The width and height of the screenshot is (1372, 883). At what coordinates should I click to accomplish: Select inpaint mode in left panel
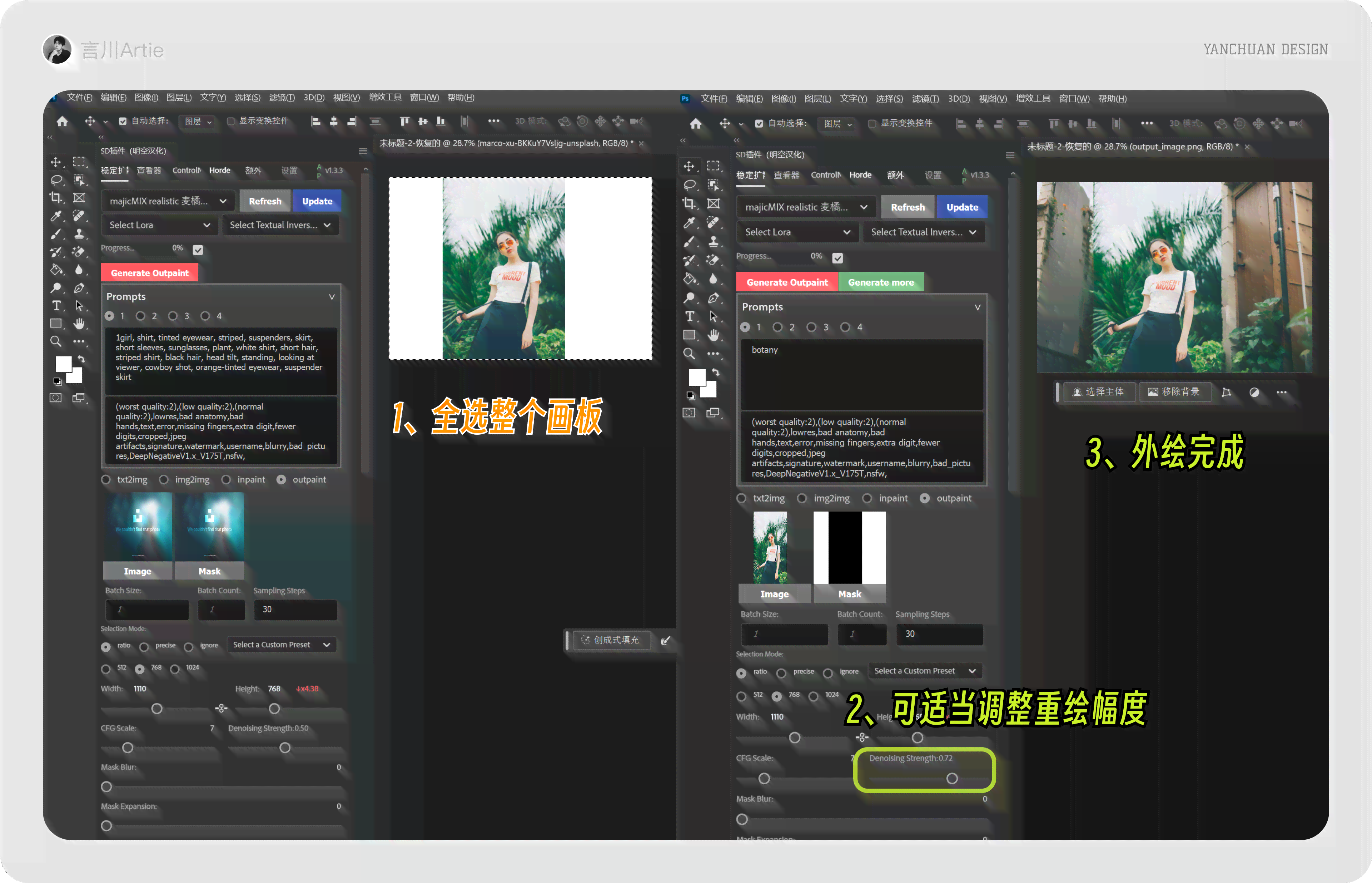[x=226, y=479]
